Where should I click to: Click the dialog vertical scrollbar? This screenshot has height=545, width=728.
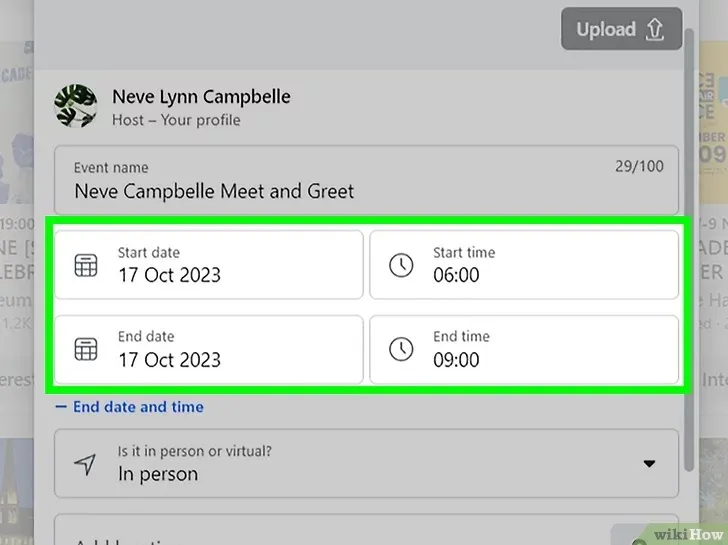(x=689, y=251)
